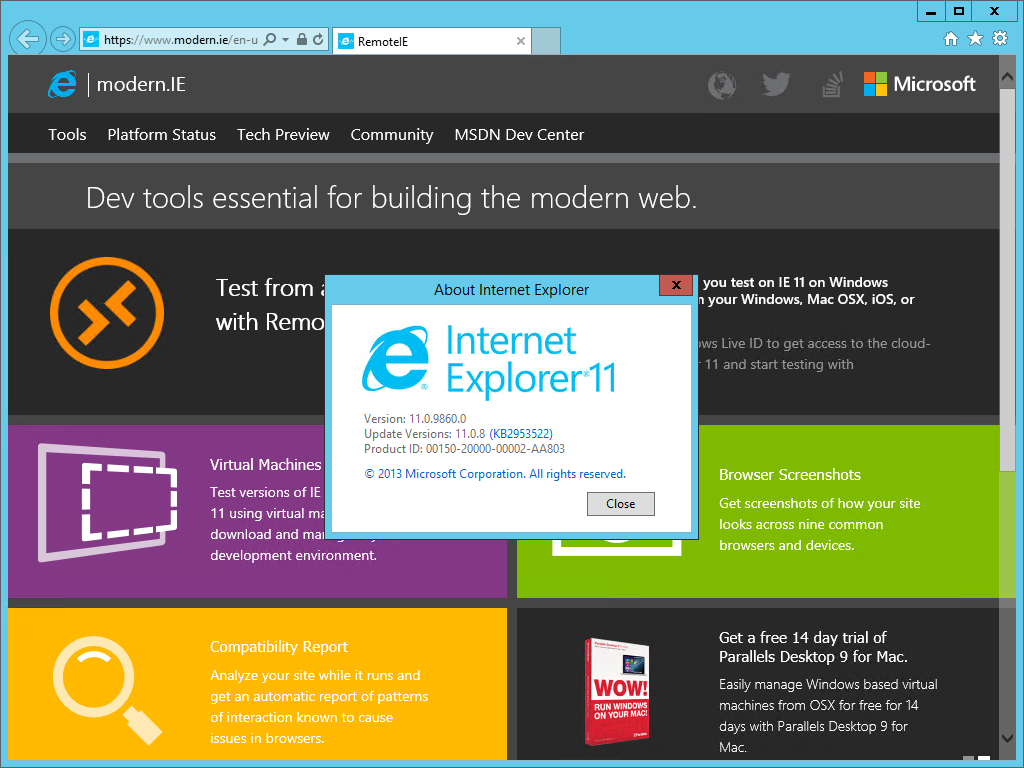Screen dimensions: 1024x768
Task: Click the vertical scrollbar thumb
Action: pos(1007,278)
